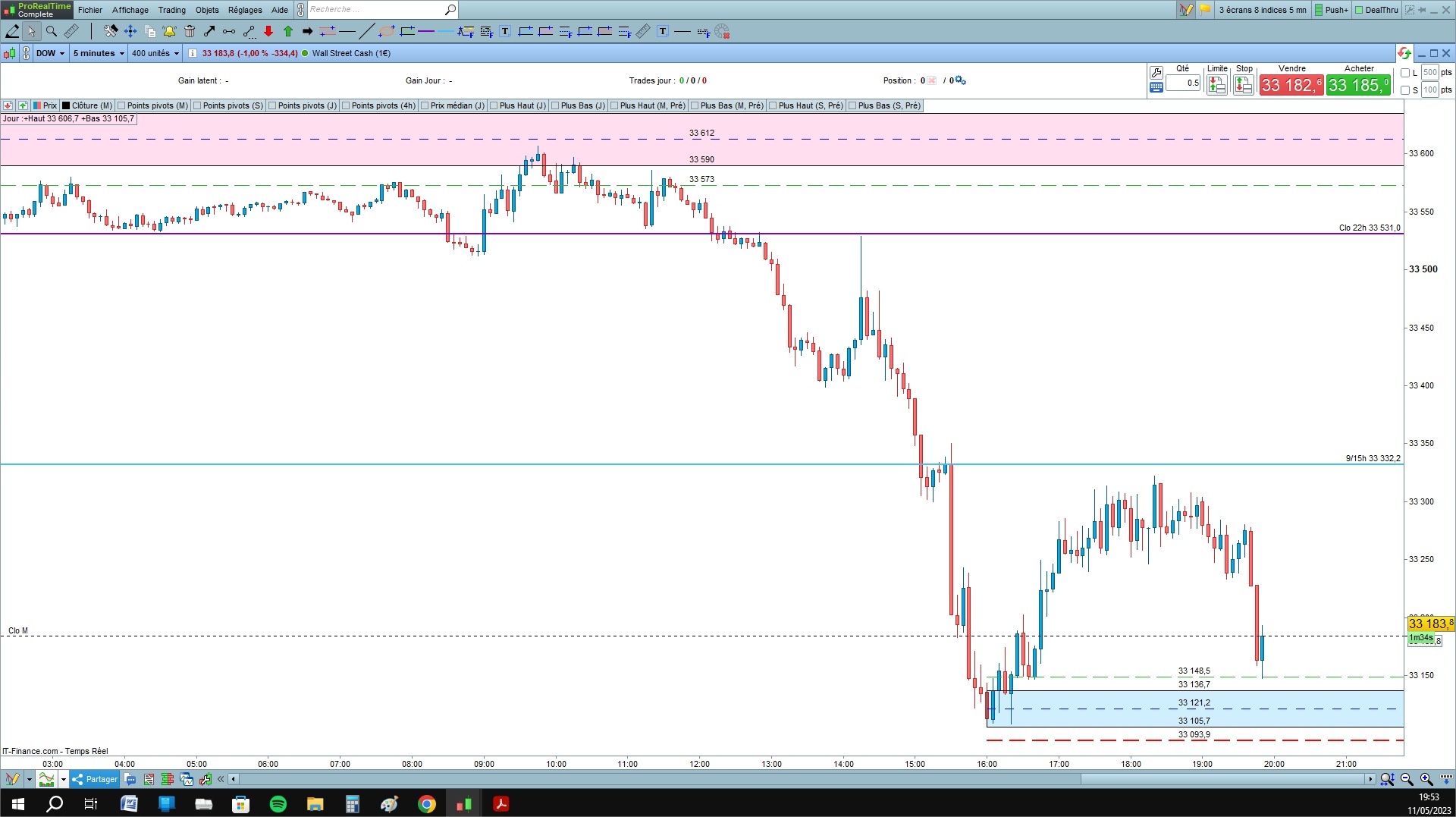The height and width of the screenshot is (817, 1456).
Task: Expand the 400 unités dropdown
Action: [155, 53]
